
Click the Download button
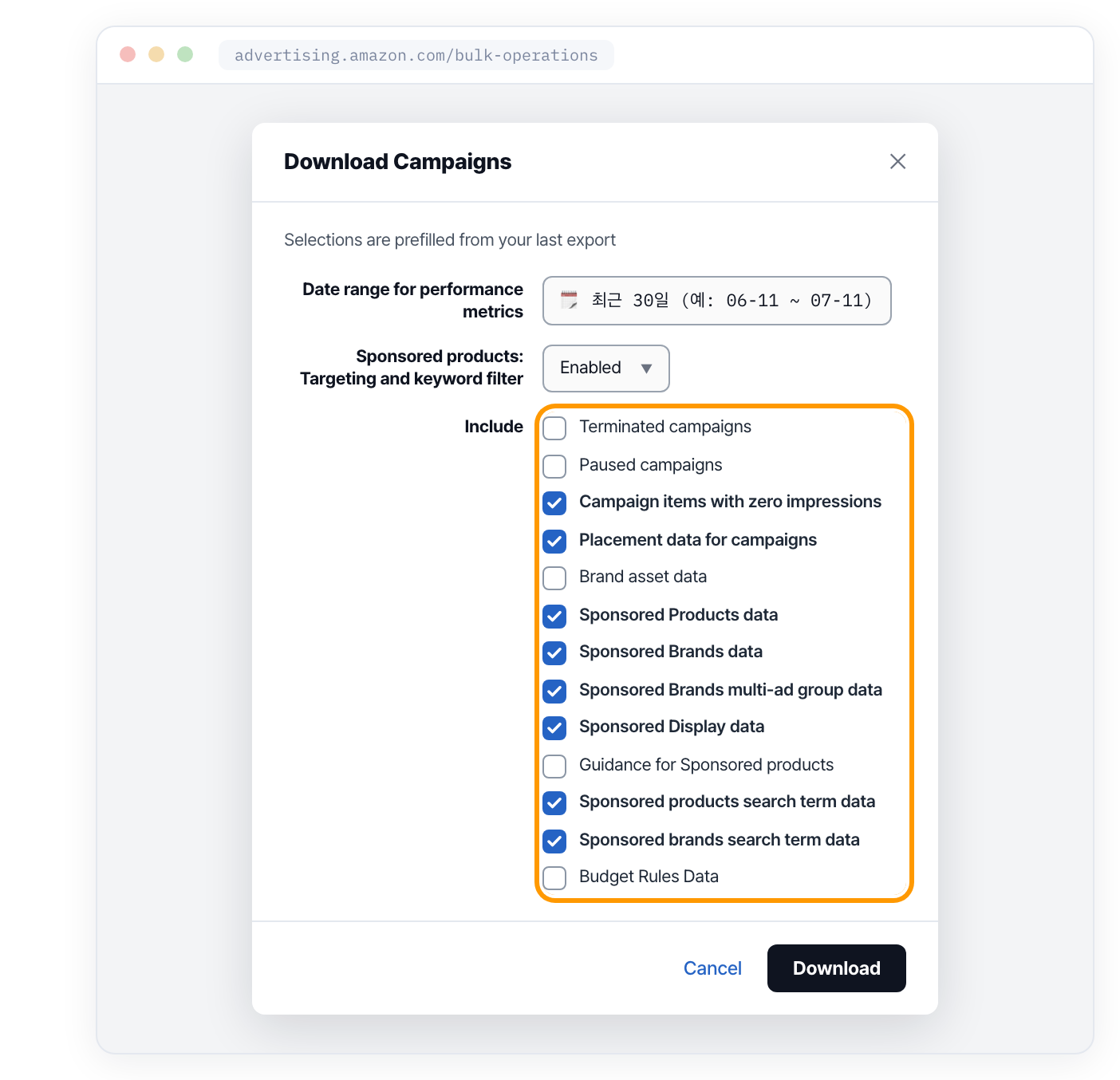[836, 968]
